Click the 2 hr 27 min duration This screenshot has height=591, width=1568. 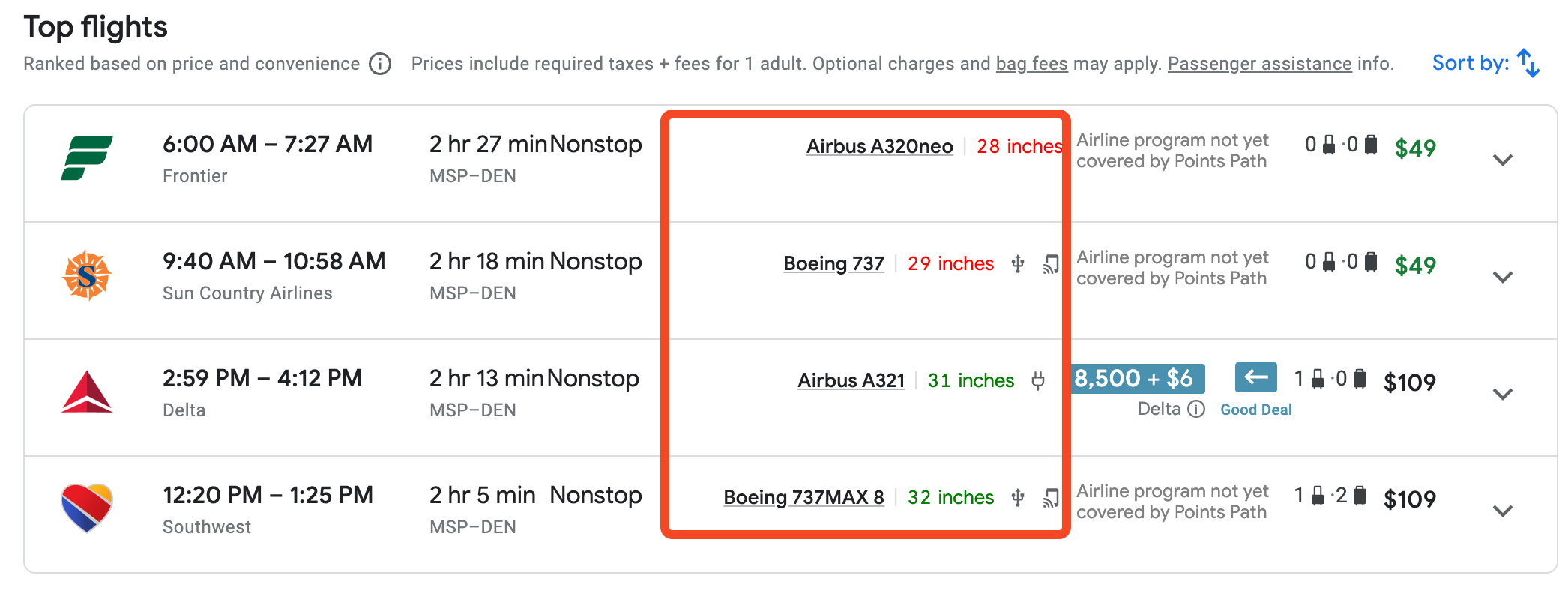click(x=488, y=144)
